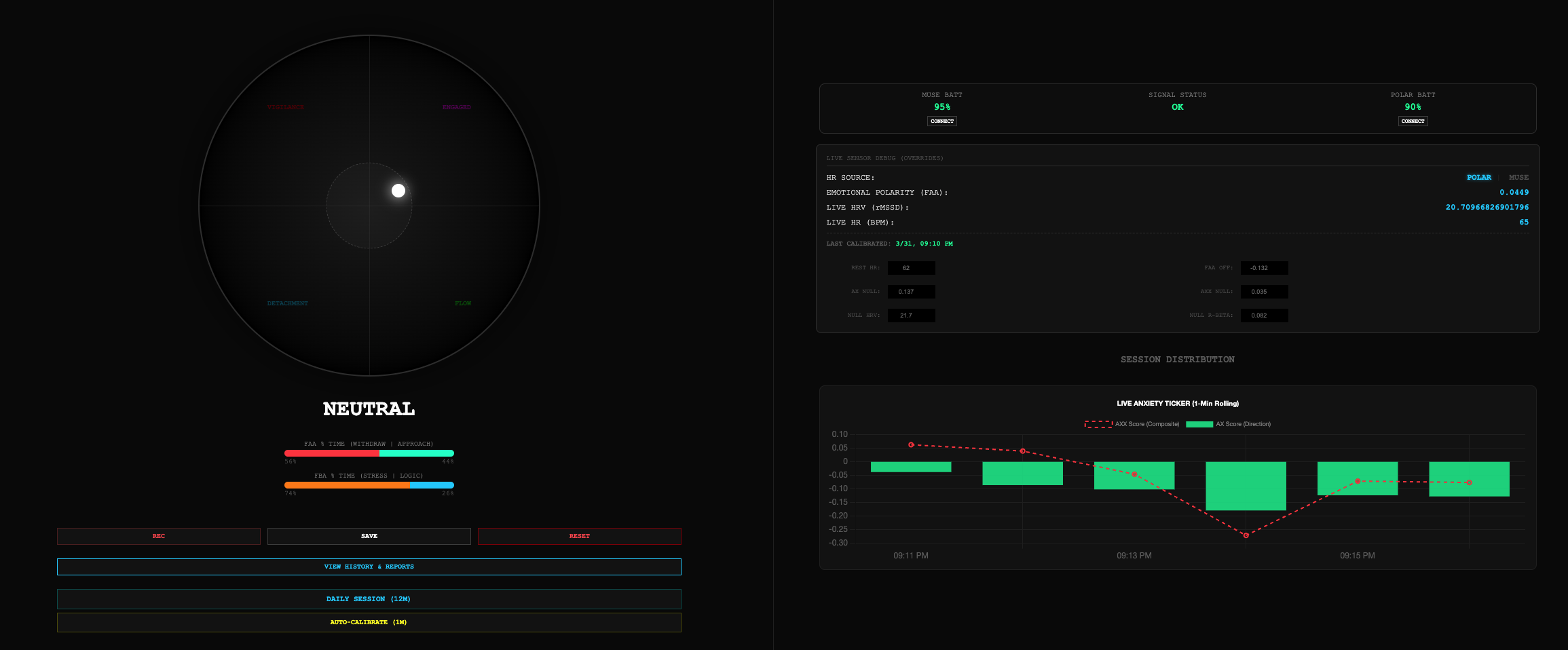Edit the AXX NULL value

coord(1263,292)
